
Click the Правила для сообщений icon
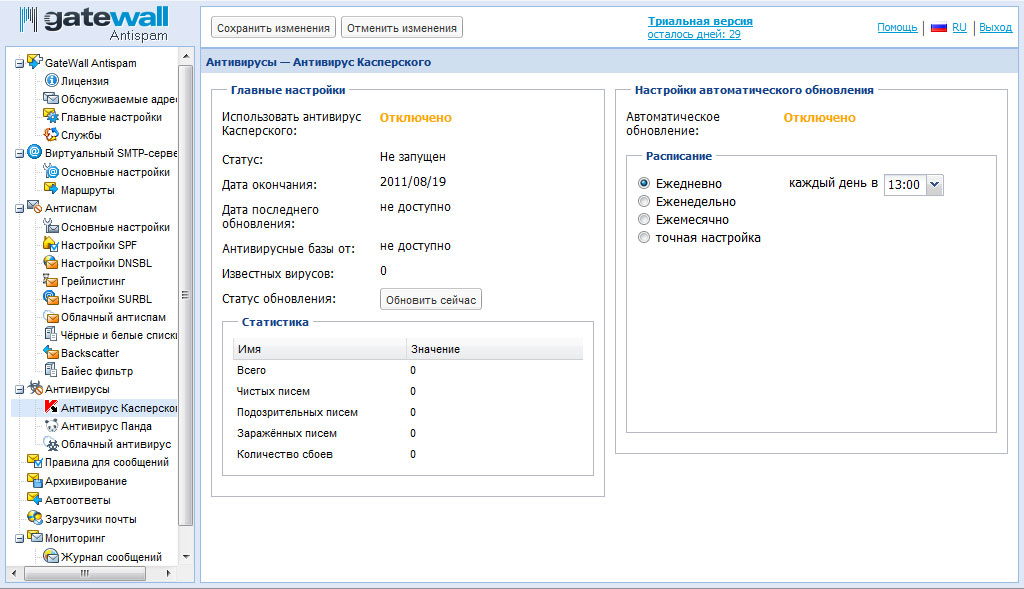[x=35, y=461]
